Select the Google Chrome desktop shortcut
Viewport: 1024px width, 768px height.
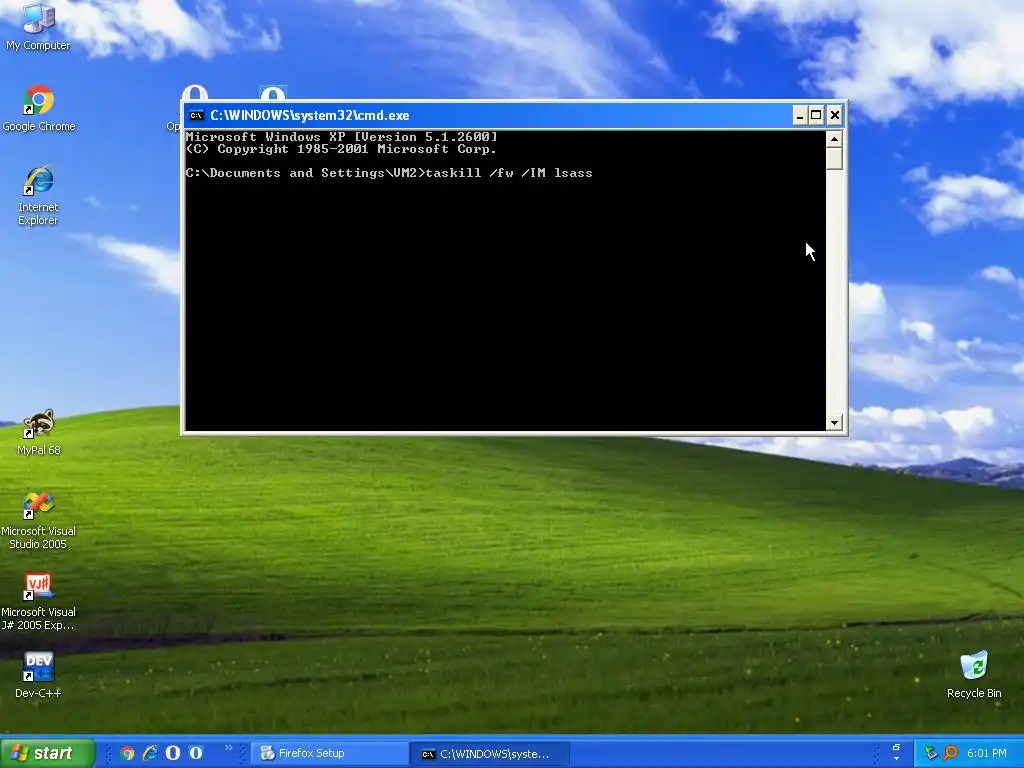click(39, 108)
